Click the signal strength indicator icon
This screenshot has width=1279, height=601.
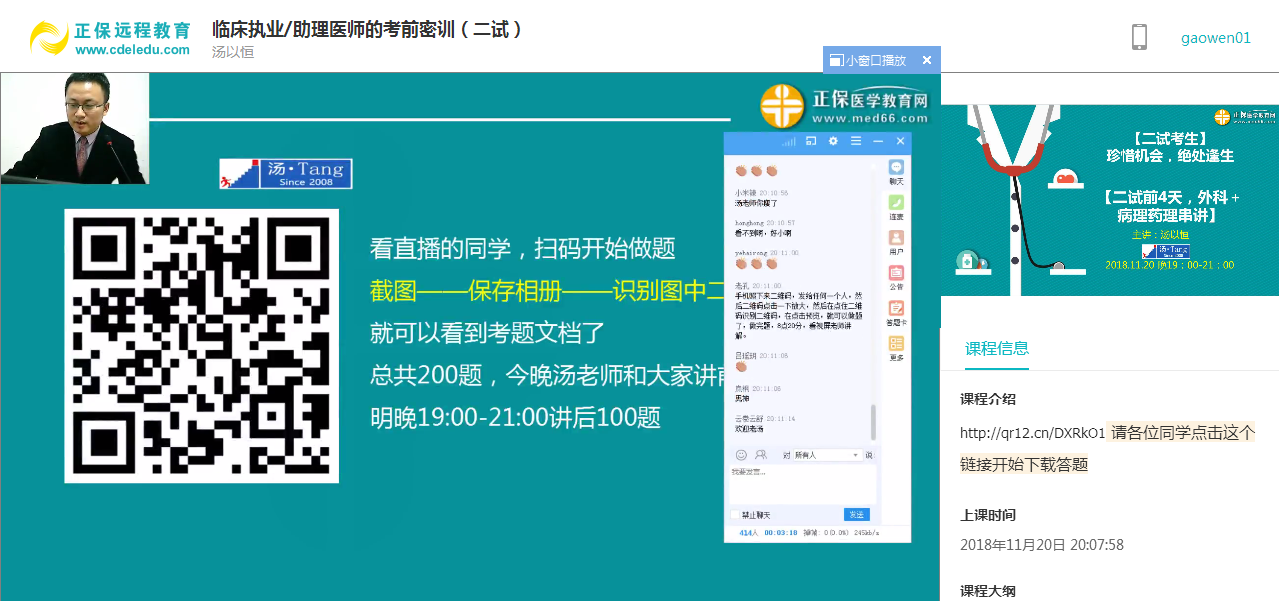[789, 141]
